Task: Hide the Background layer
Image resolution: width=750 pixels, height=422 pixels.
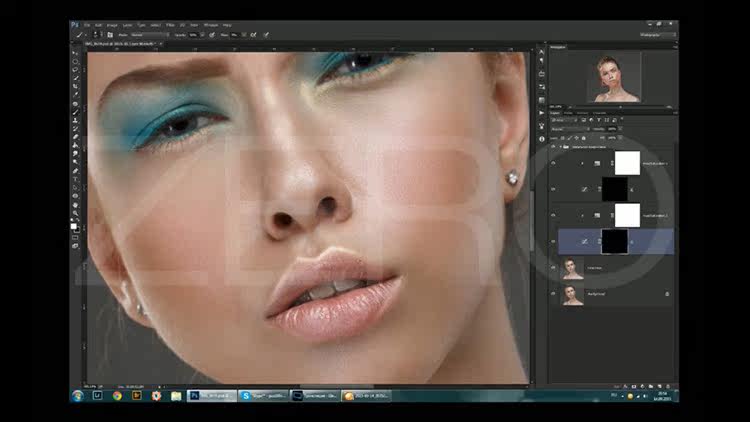Action: click(x=553, y=294)
